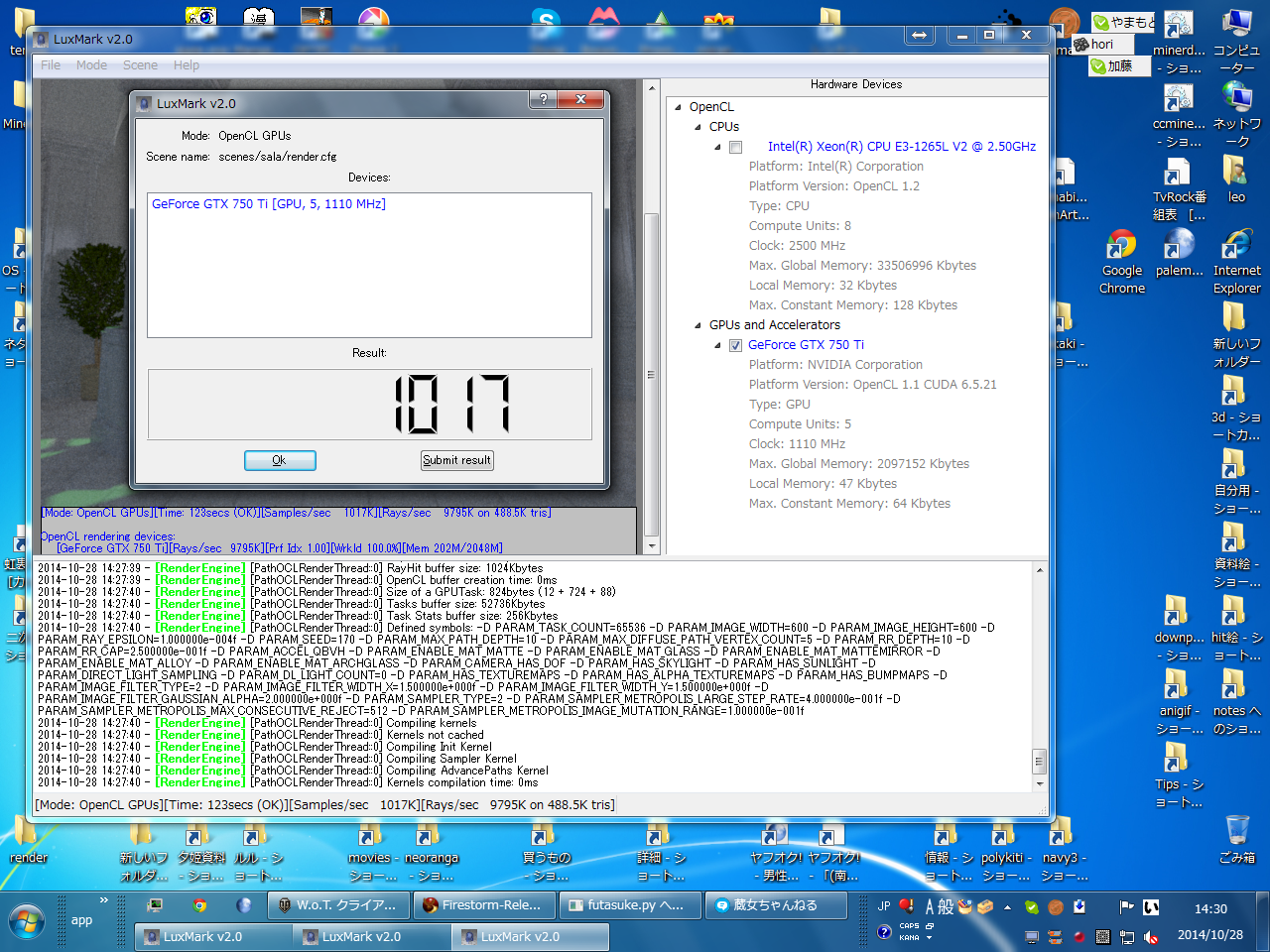Image resolution: width=1270 pixels, height=952 pixels.
Task: Uncheck the GeForce GTX 750 Ti checkbox
Action: (x=735, y=345)
